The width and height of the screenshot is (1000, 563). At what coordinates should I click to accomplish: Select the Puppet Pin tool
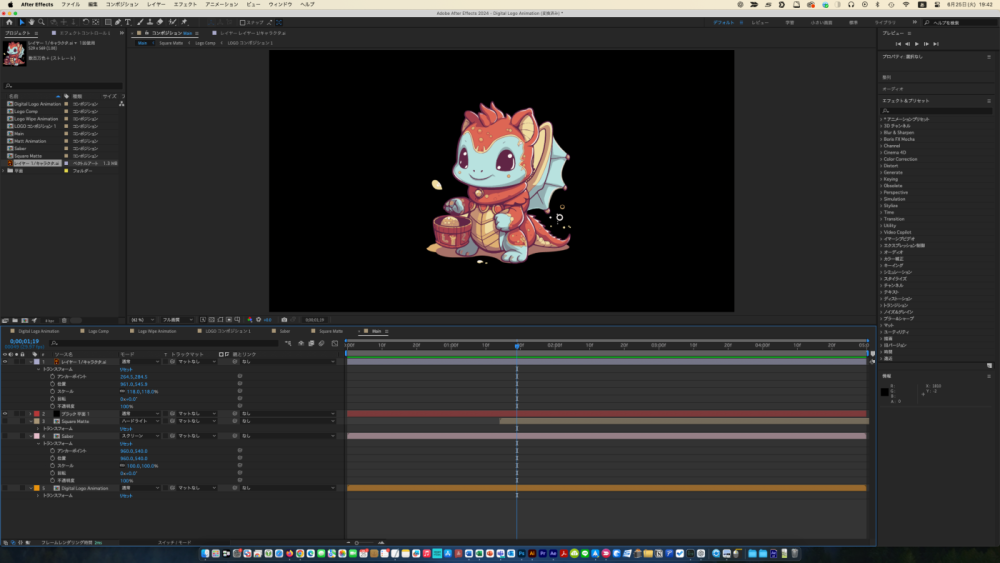click(183, 21)
